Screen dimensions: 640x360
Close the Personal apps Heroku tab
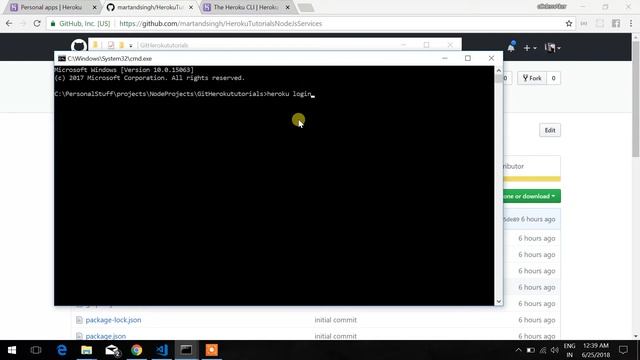click(x=94, y=7)
